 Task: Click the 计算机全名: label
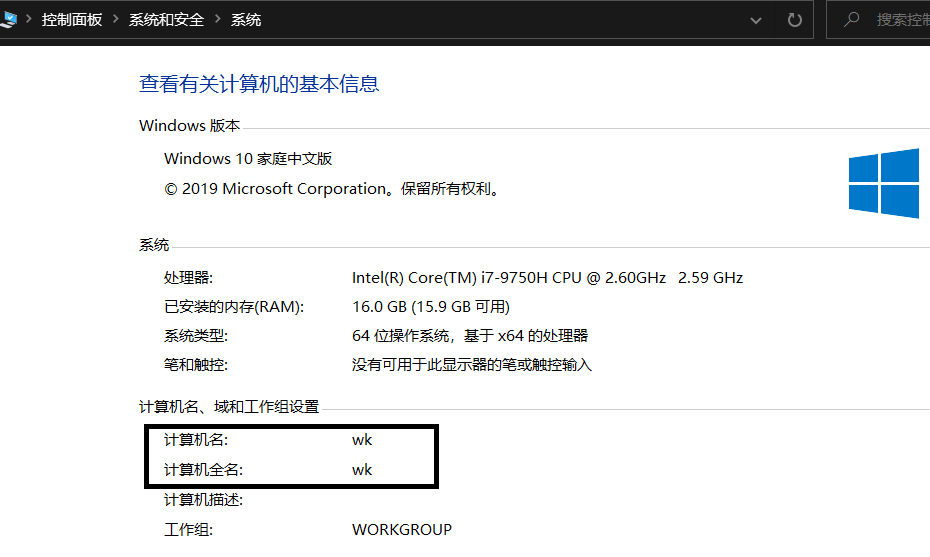pos(203,470)
